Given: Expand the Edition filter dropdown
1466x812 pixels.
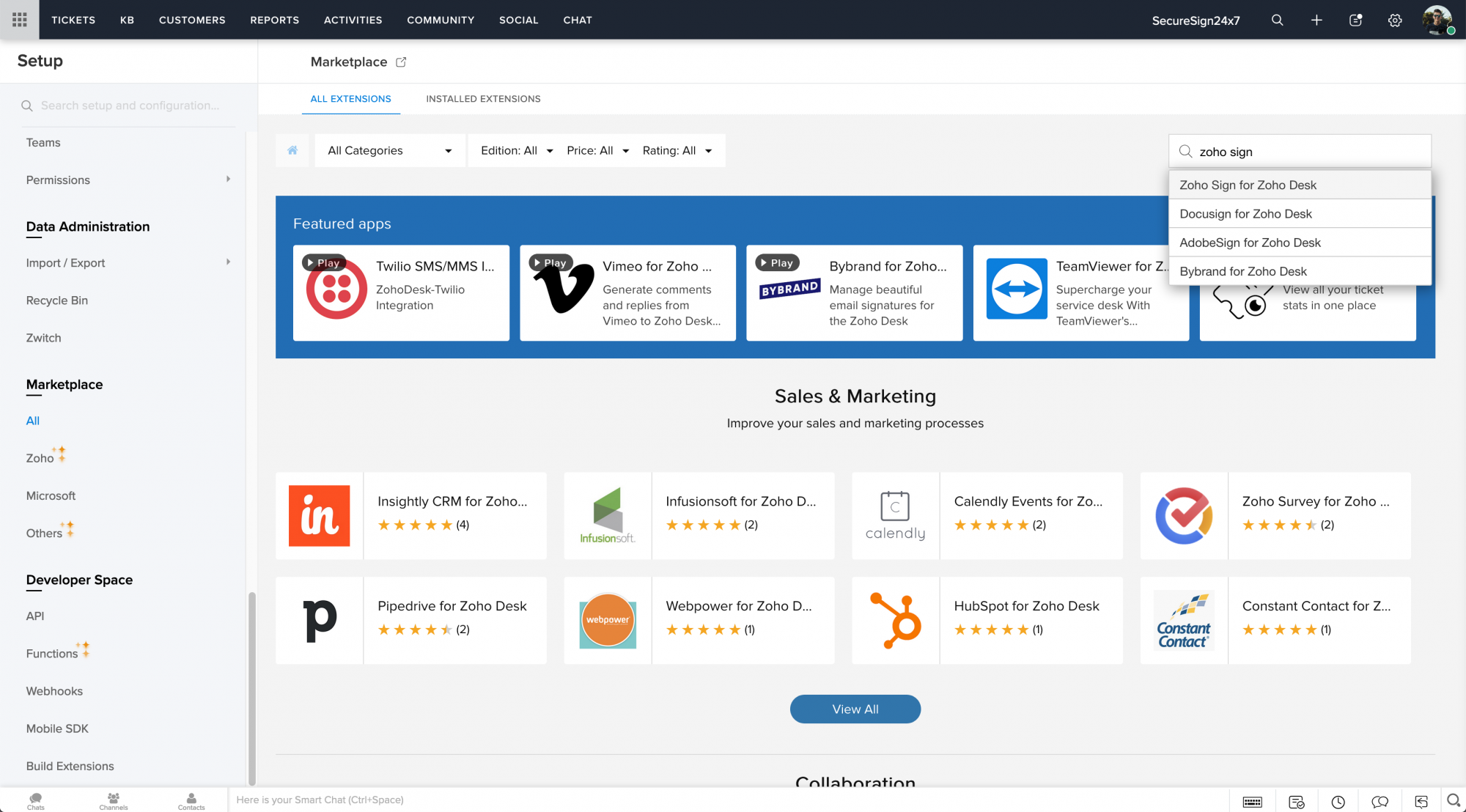Looking at the screenshot, I should pyautogui.click(x=517, y=150).
